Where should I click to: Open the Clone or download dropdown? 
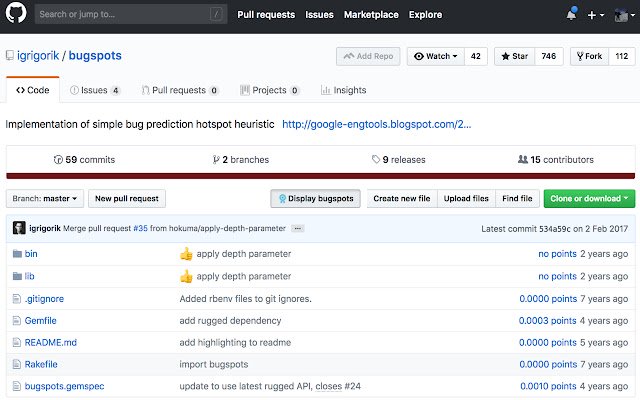point(589,198)
